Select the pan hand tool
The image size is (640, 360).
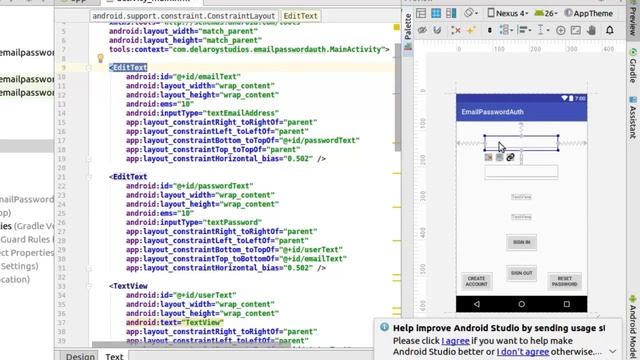pos(591,30)
